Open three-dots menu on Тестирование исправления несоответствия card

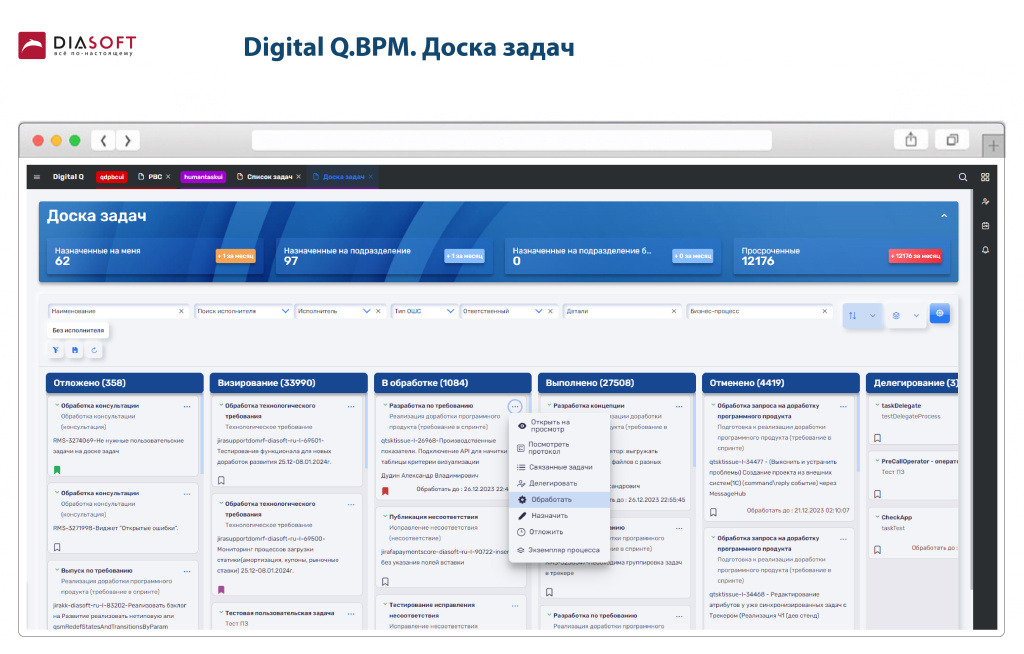tap(515, 606)
